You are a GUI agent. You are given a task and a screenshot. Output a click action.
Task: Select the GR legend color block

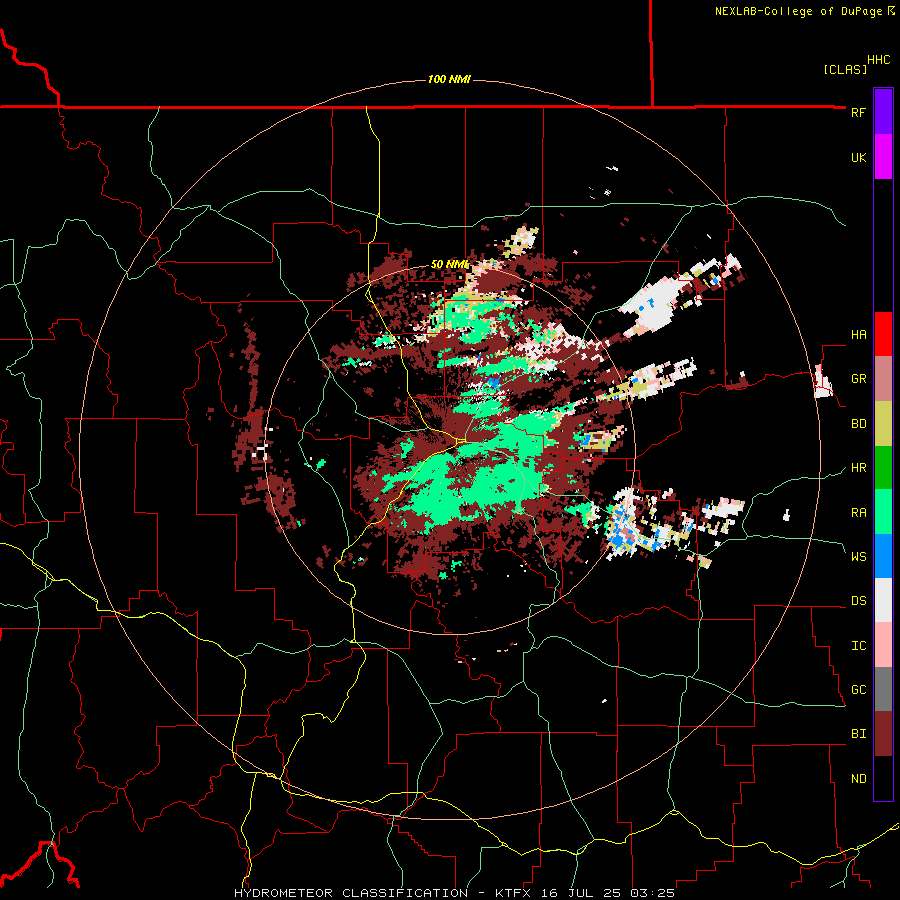[x=883, y=378]
